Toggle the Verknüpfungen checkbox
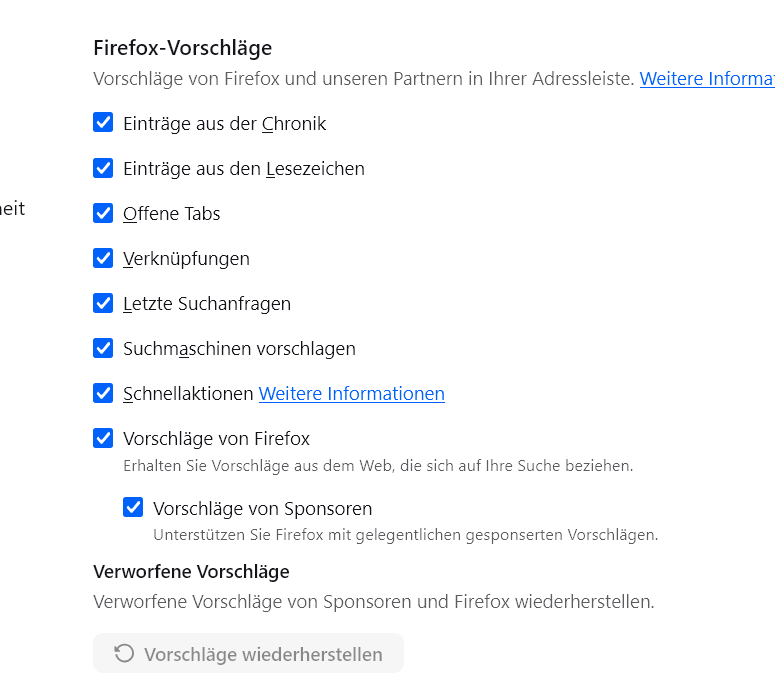775x674 pixels. 103,258
